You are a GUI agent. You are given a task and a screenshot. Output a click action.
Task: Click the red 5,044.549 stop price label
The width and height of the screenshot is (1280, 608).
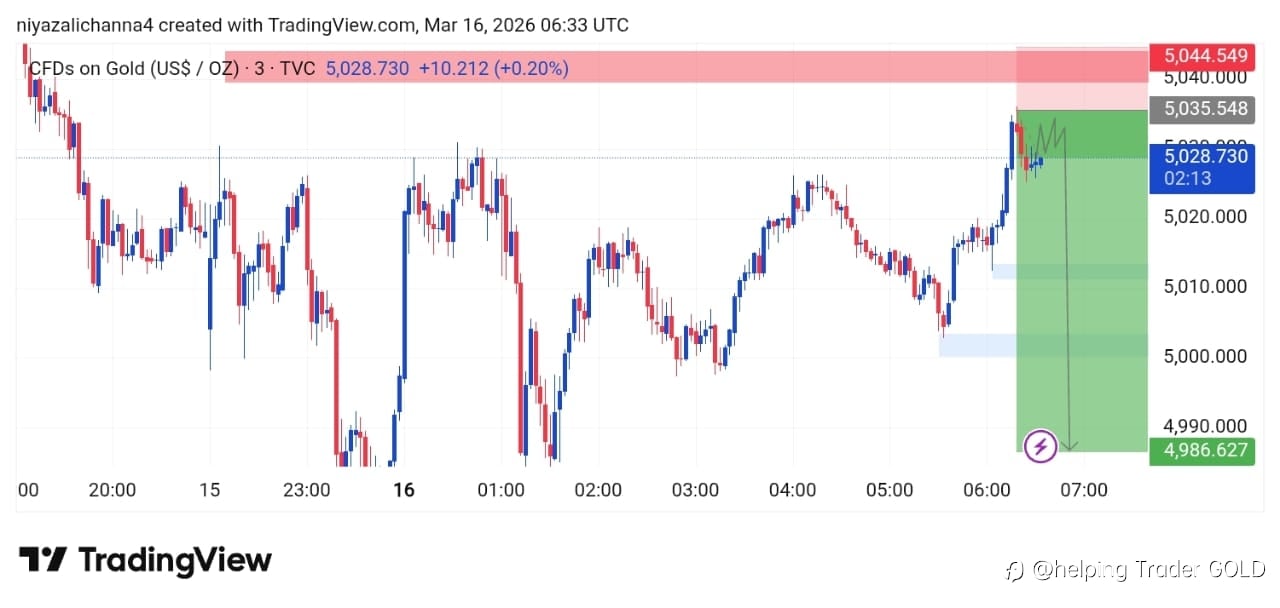tap(1198, 55)
